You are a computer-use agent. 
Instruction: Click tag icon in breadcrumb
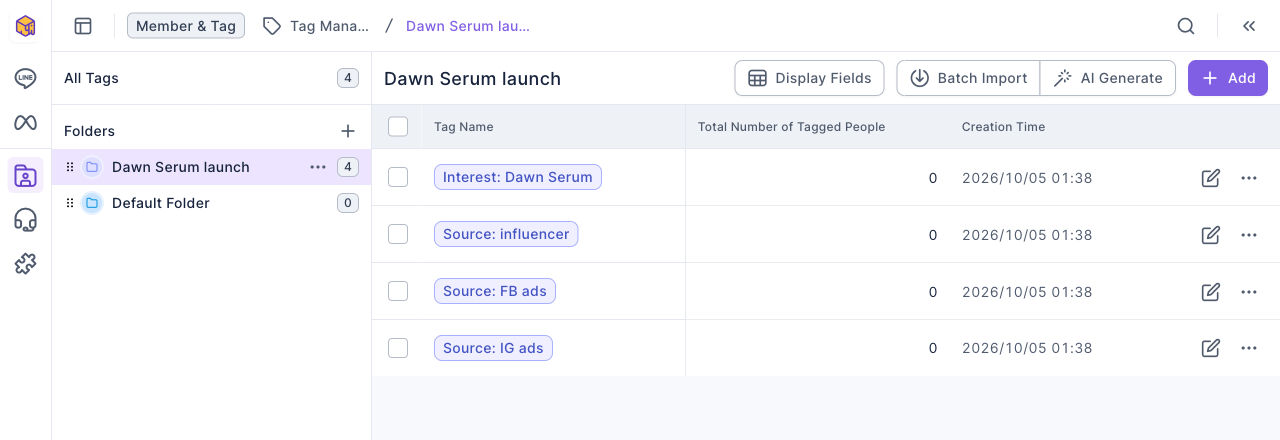coord(271,26)
